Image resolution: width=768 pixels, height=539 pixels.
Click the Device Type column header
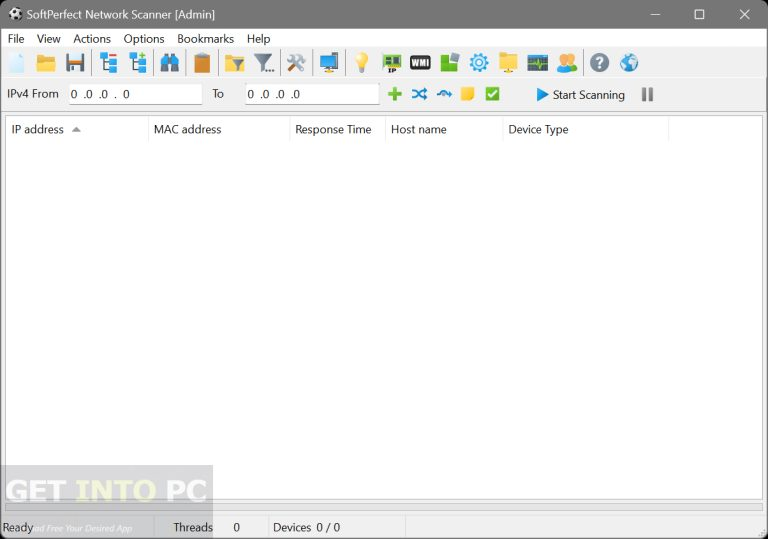pyautogui.click(x=538, y=129)
